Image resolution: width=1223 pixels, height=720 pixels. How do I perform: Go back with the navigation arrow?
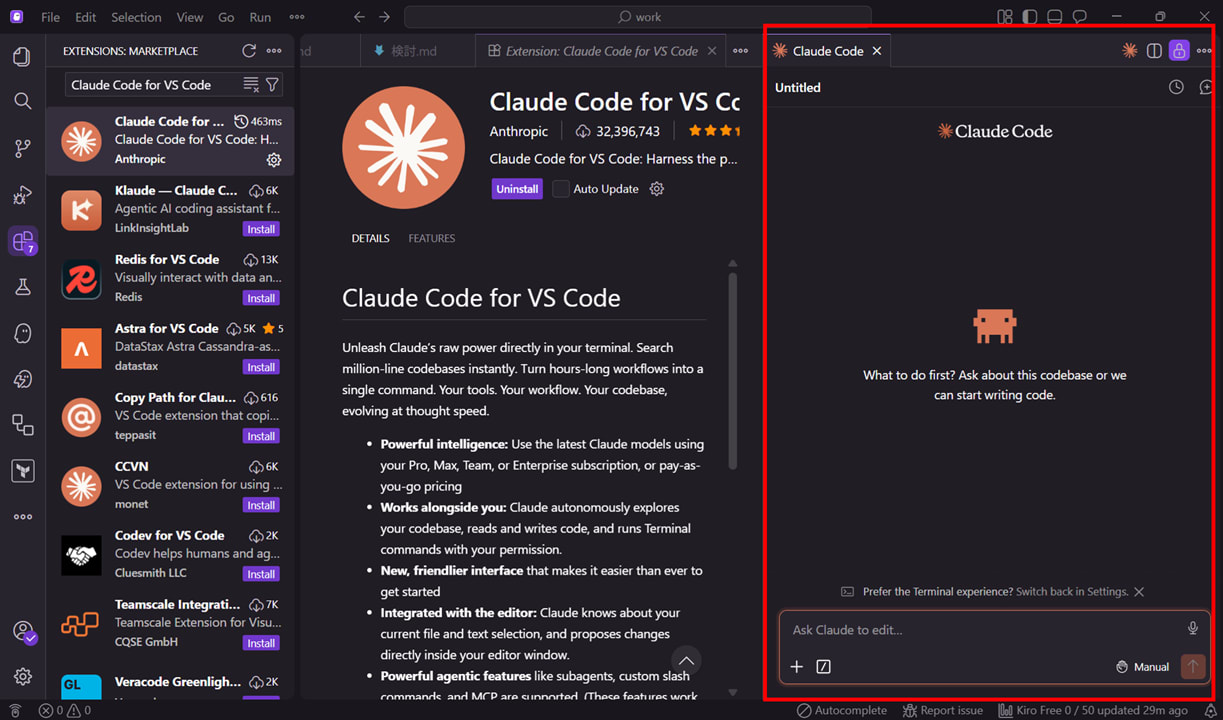tap(360, 17)
